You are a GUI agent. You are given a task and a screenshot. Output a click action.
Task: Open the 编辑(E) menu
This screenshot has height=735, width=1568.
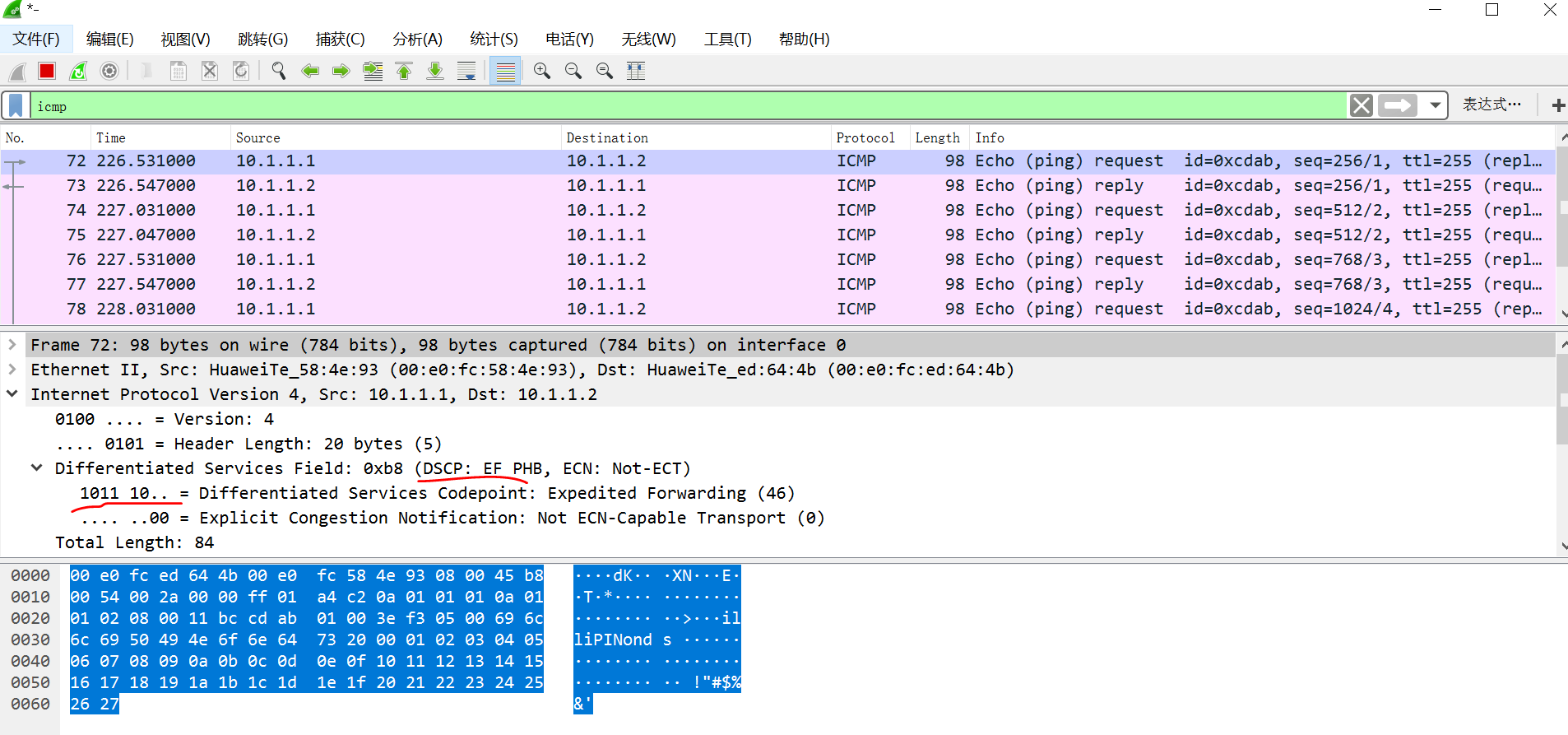click(110, 39)
